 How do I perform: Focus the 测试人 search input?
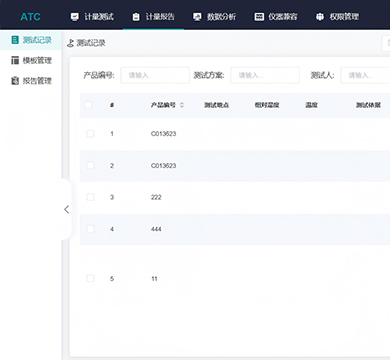[365, 75]
